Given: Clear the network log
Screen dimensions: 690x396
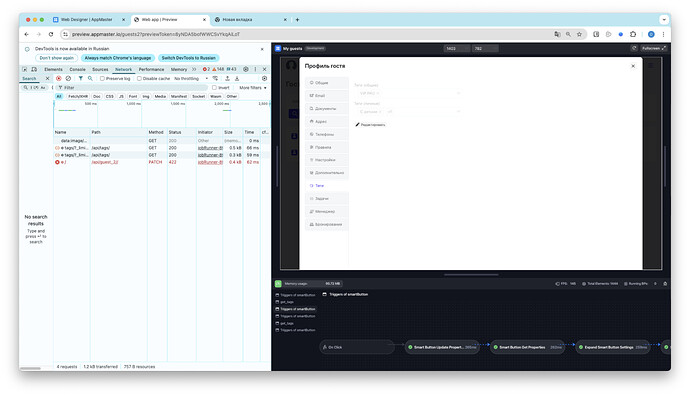Looking at the screenshot, I should [x=68, y=78].
